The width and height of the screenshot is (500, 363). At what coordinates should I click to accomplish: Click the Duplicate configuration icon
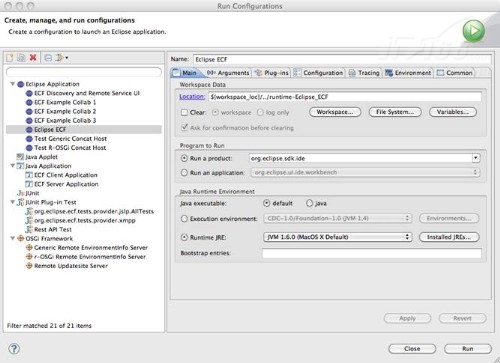pos(21,58)
